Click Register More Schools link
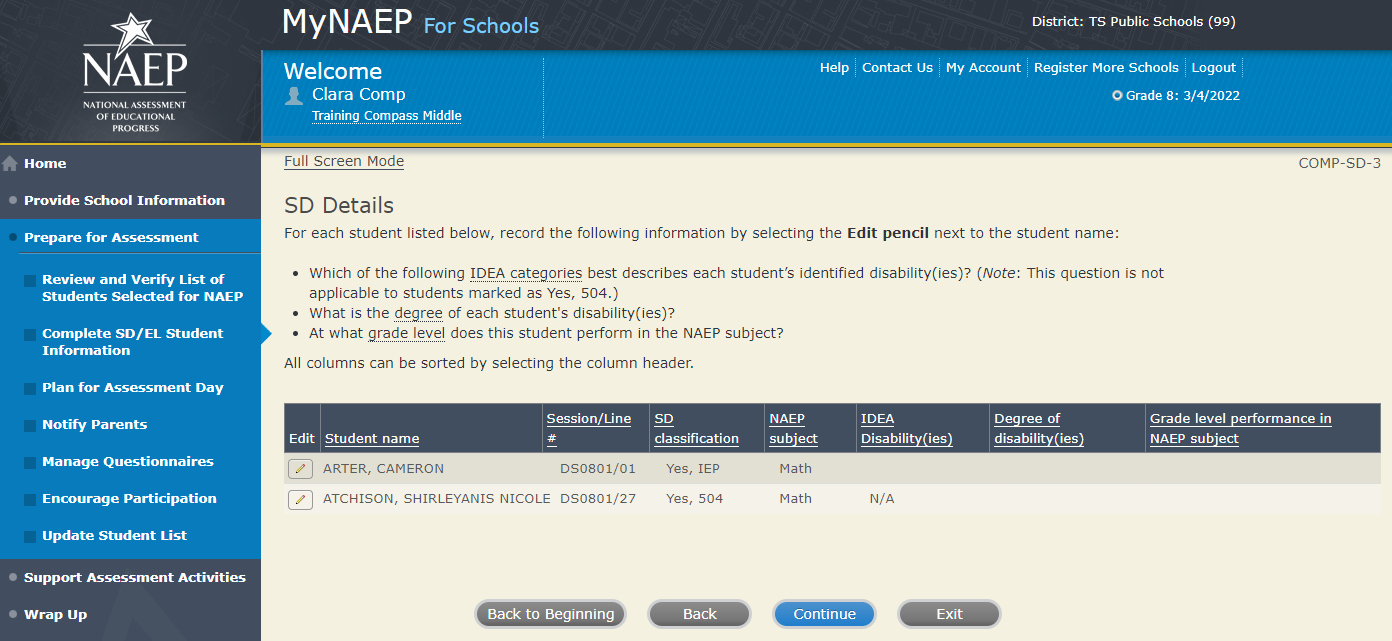This screenshot has height=641, width=1392. (1106, 68)
